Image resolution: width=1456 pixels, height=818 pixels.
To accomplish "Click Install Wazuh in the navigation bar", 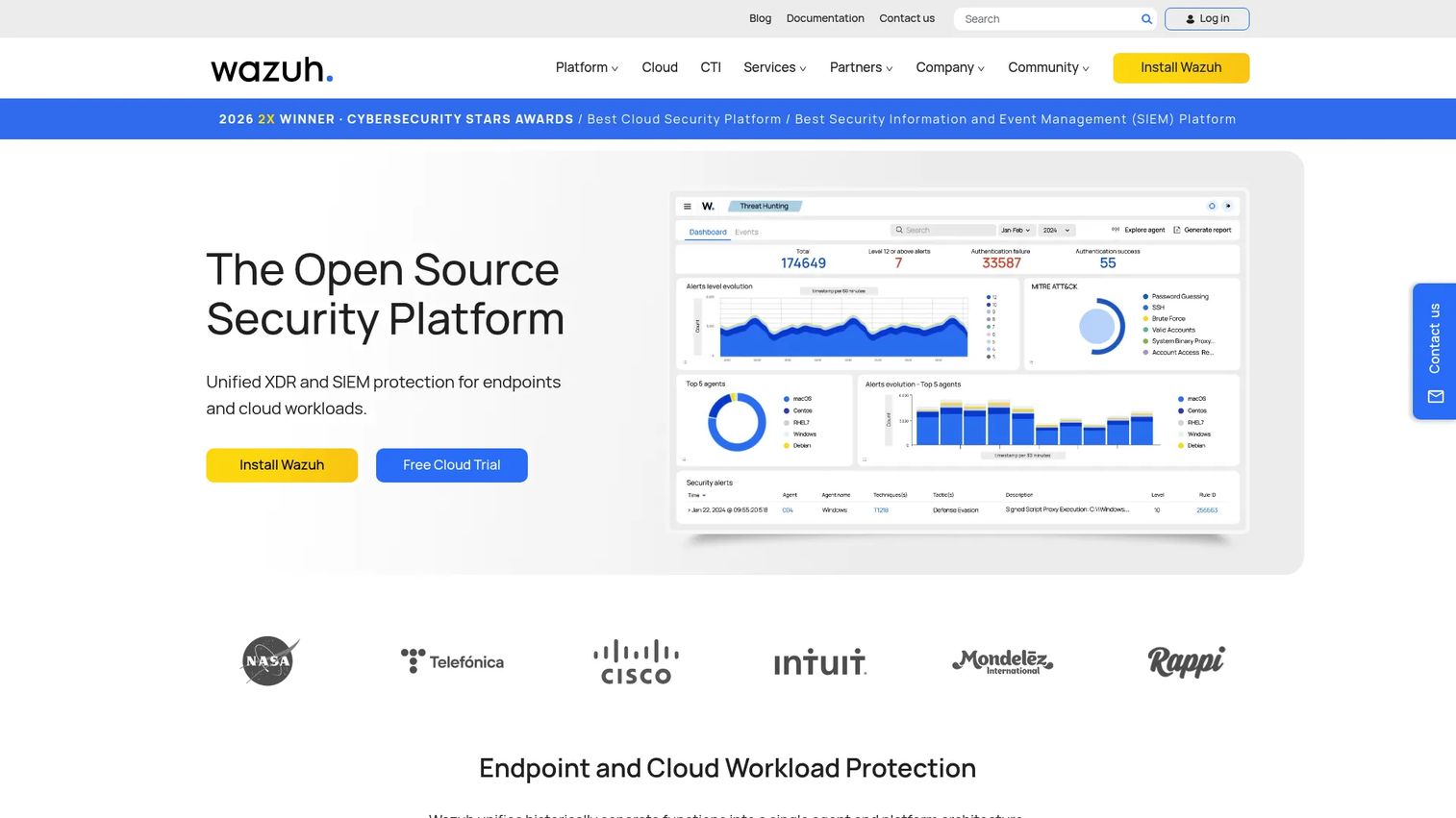I will (x=1181, y=68).
